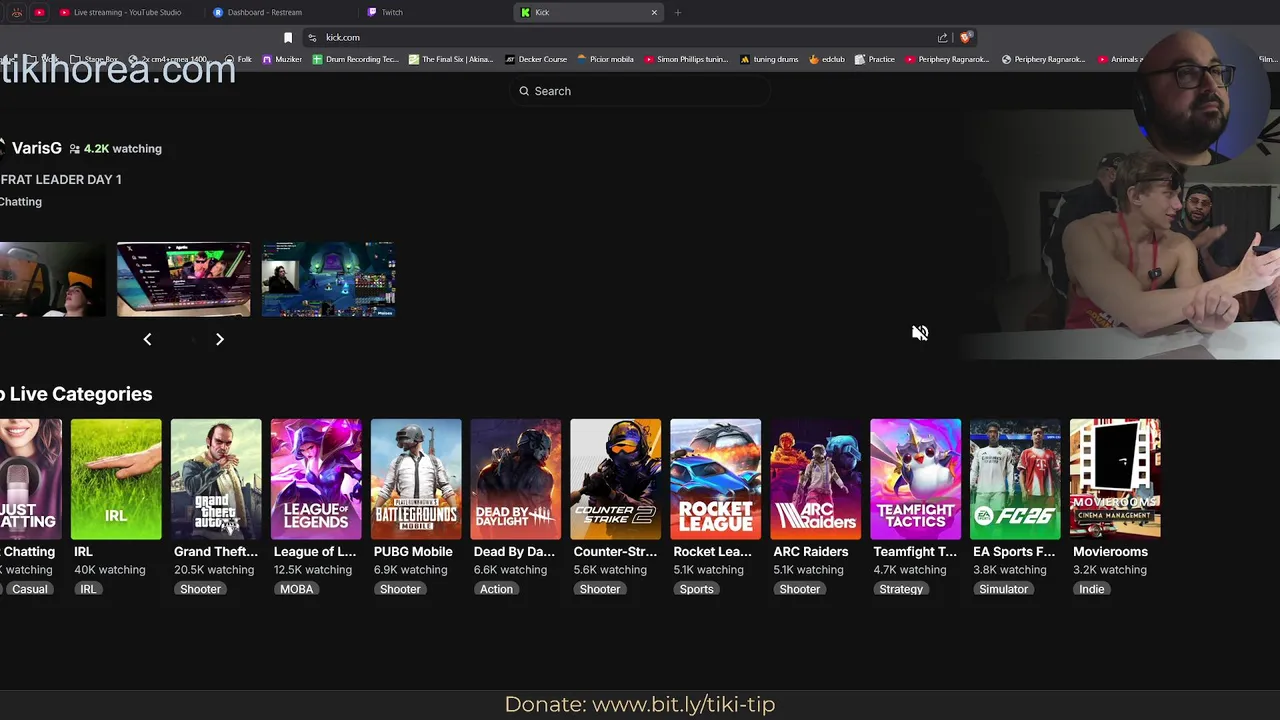The height and width of the screenshot is (720, 1280).
Task: Open the Rocket League category cover
Action: click(716, 479)
